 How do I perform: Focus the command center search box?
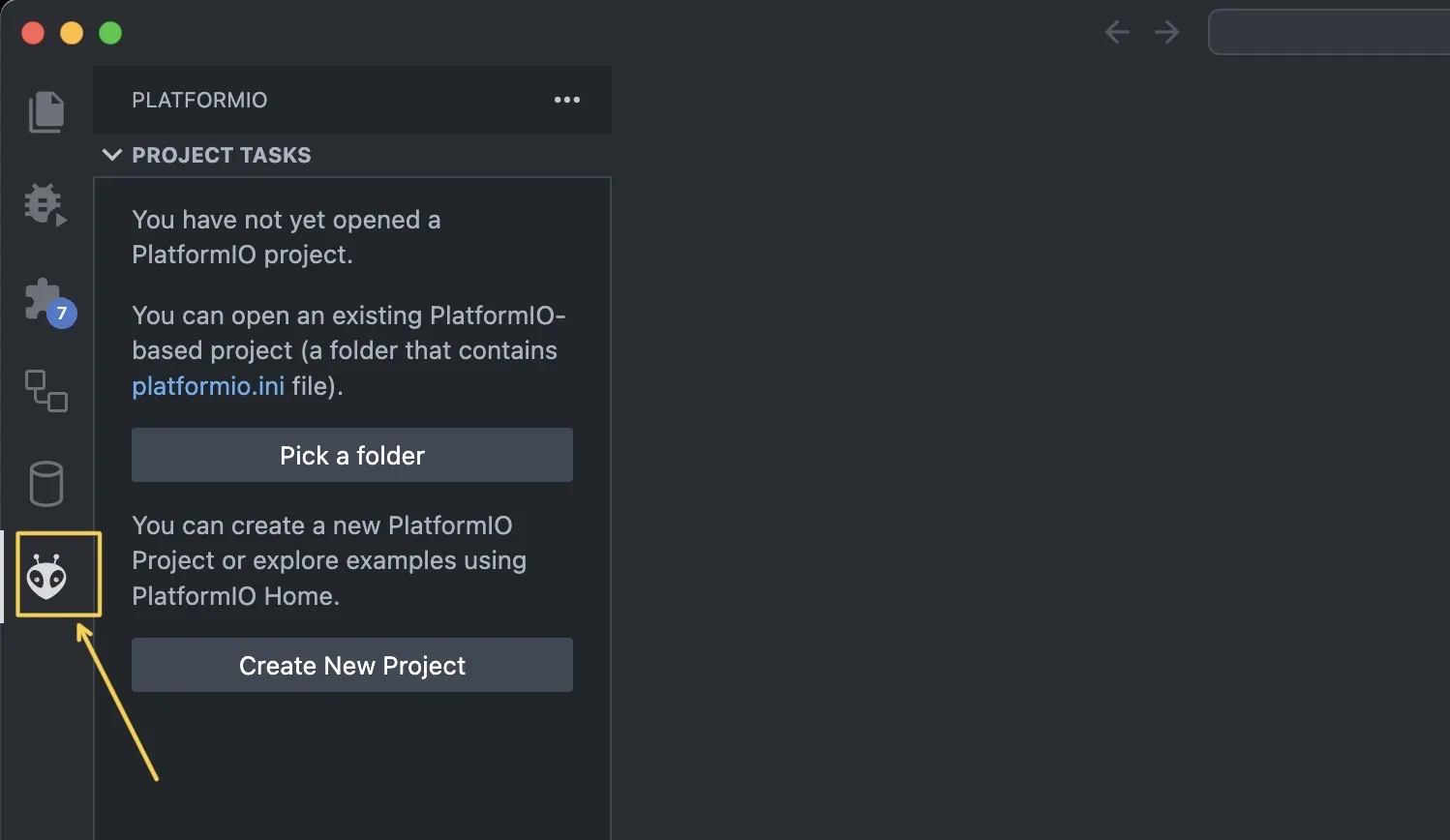(x=1328, y=33)
